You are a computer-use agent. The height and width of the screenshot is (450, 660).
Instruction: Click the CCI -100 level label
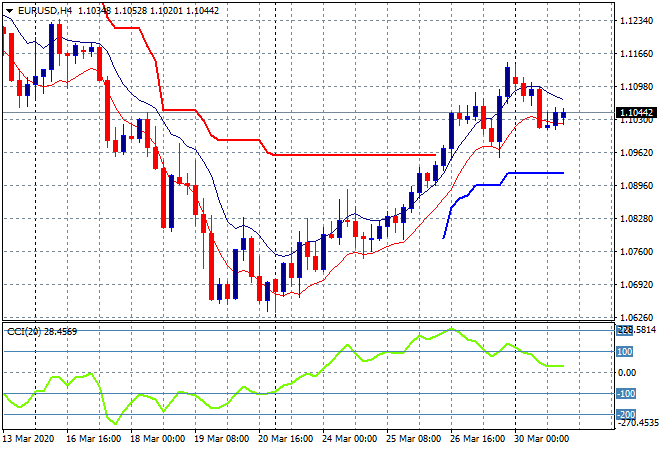625,394
